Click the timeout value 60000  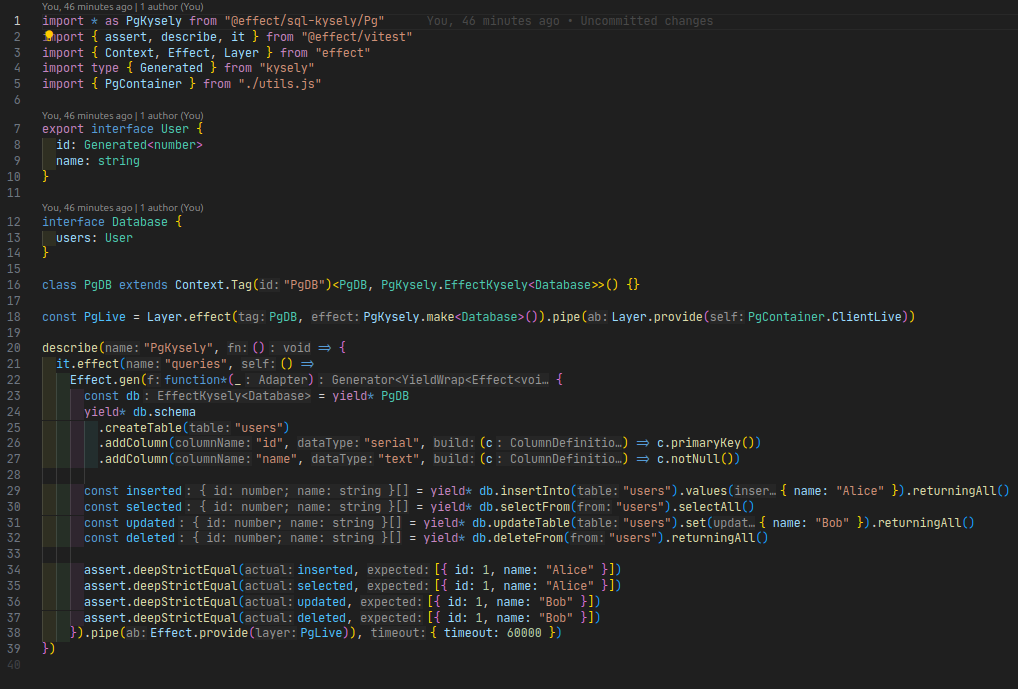524,633
